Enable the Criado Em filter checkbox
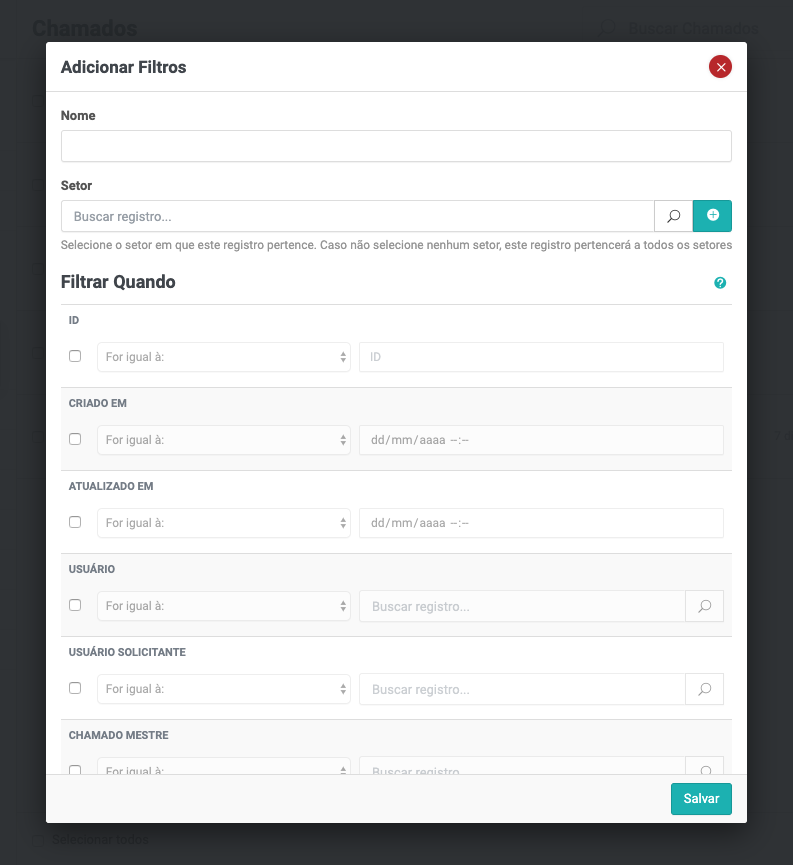Image resolution: width=793 pixels, height=865 pixels. click(75, 439)
